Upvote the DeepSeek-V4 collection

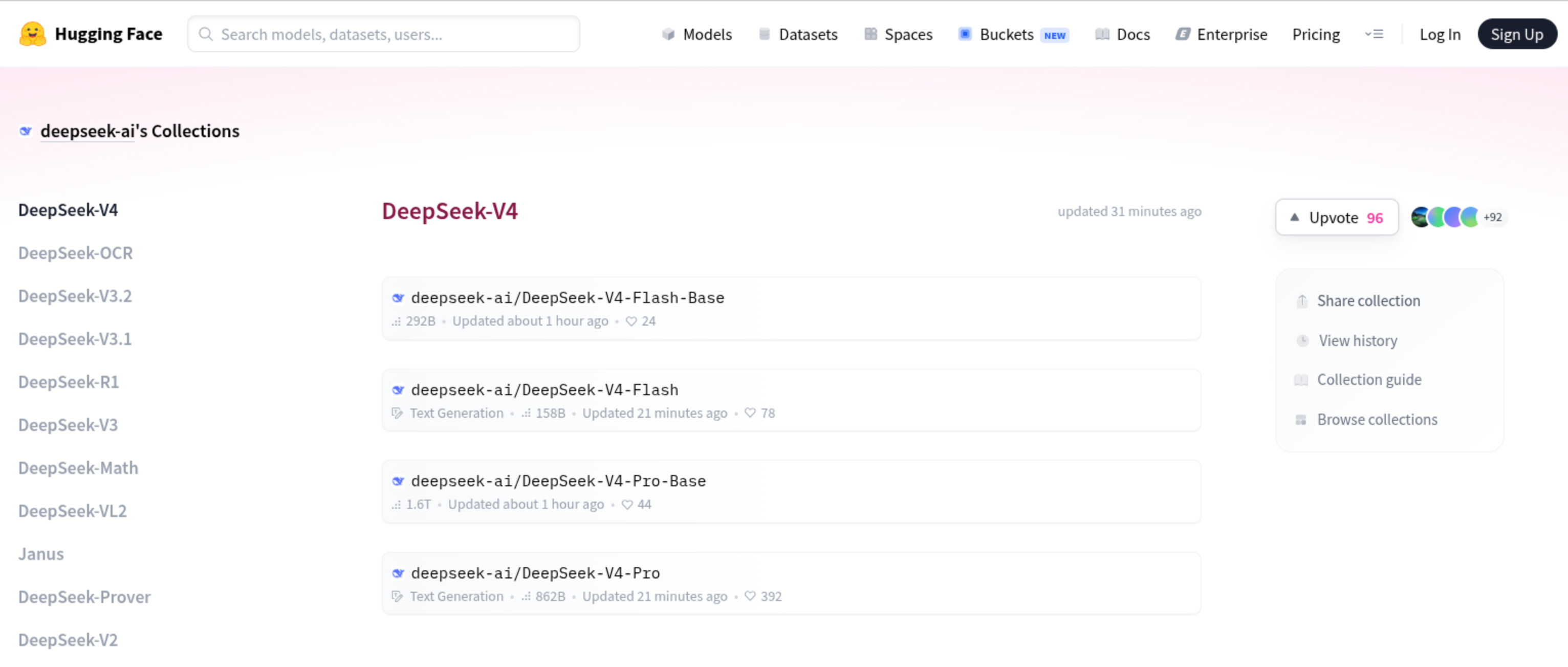[x=1337, y=218]
